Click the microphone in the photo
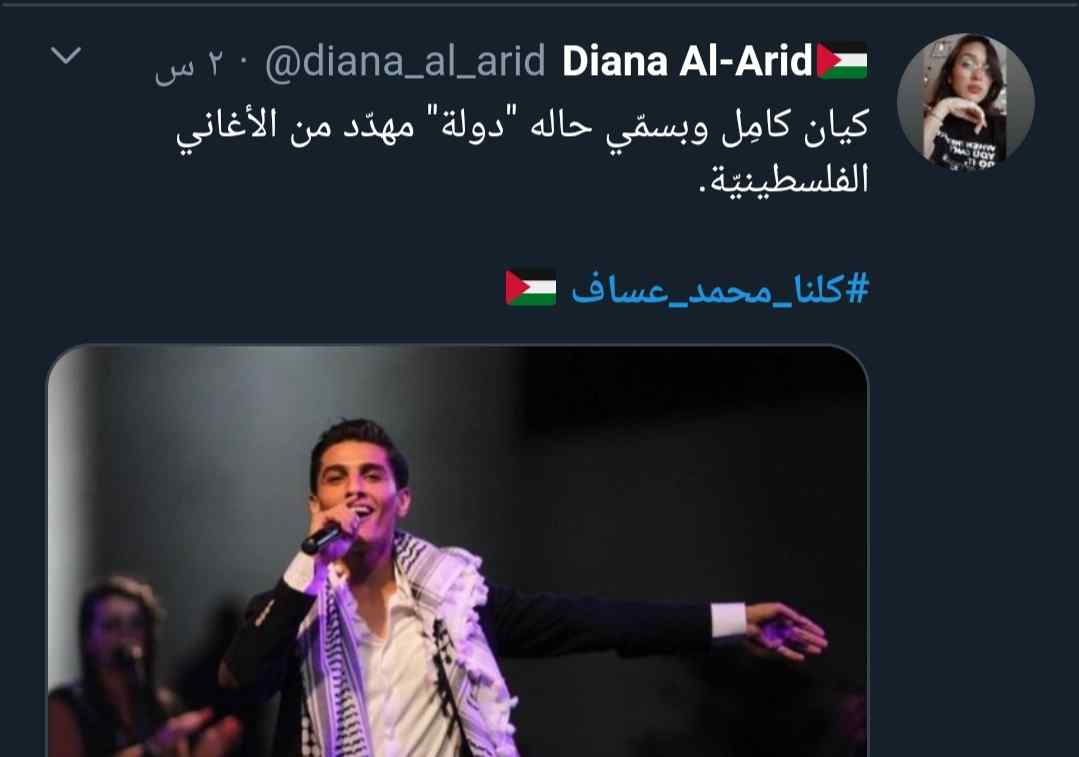 coord(323,537)
